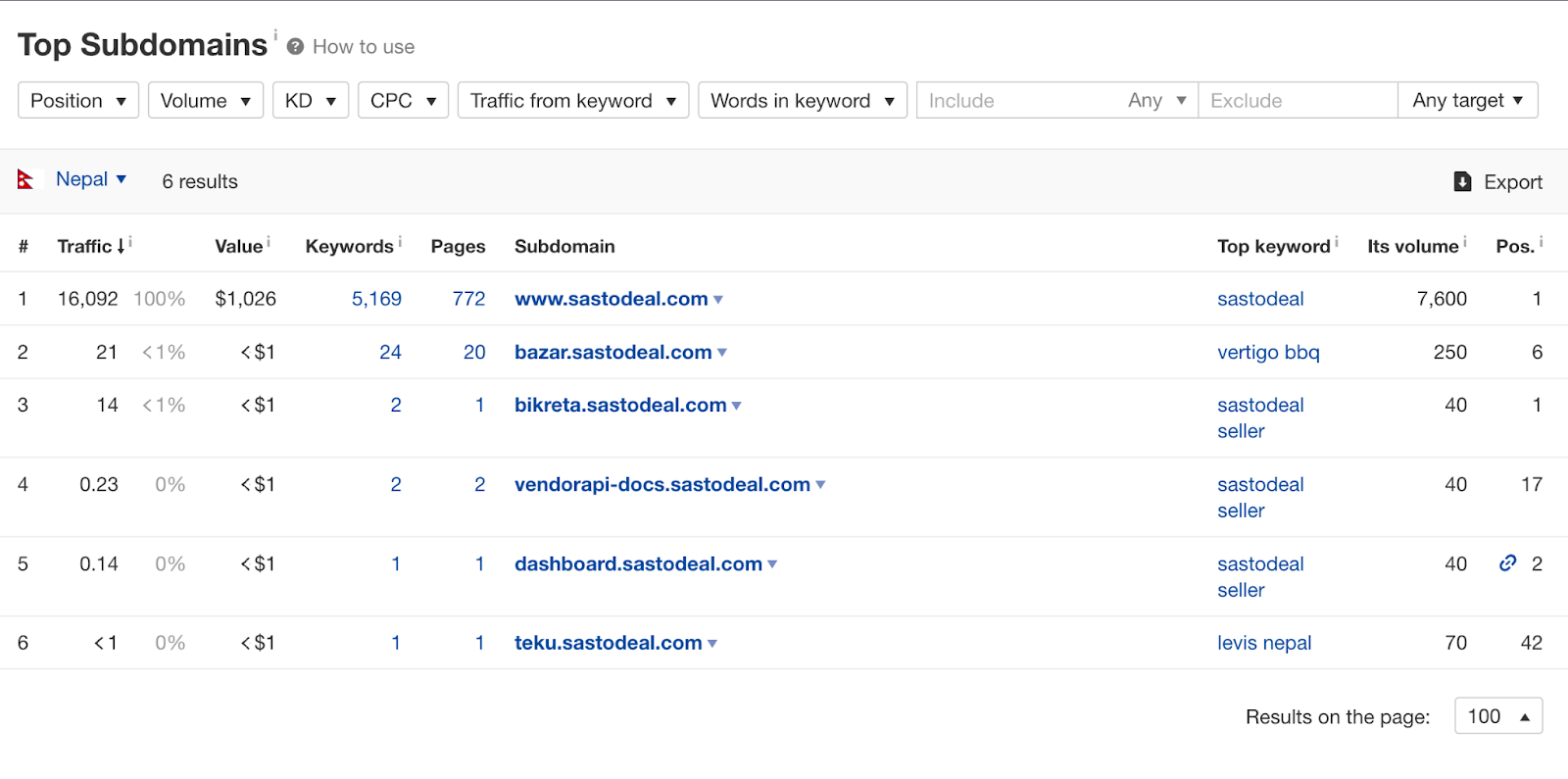Expand menu arrow next to vendorapi-docs.sastodeal.com
The image size is (1568, 779).
point(820,485)
